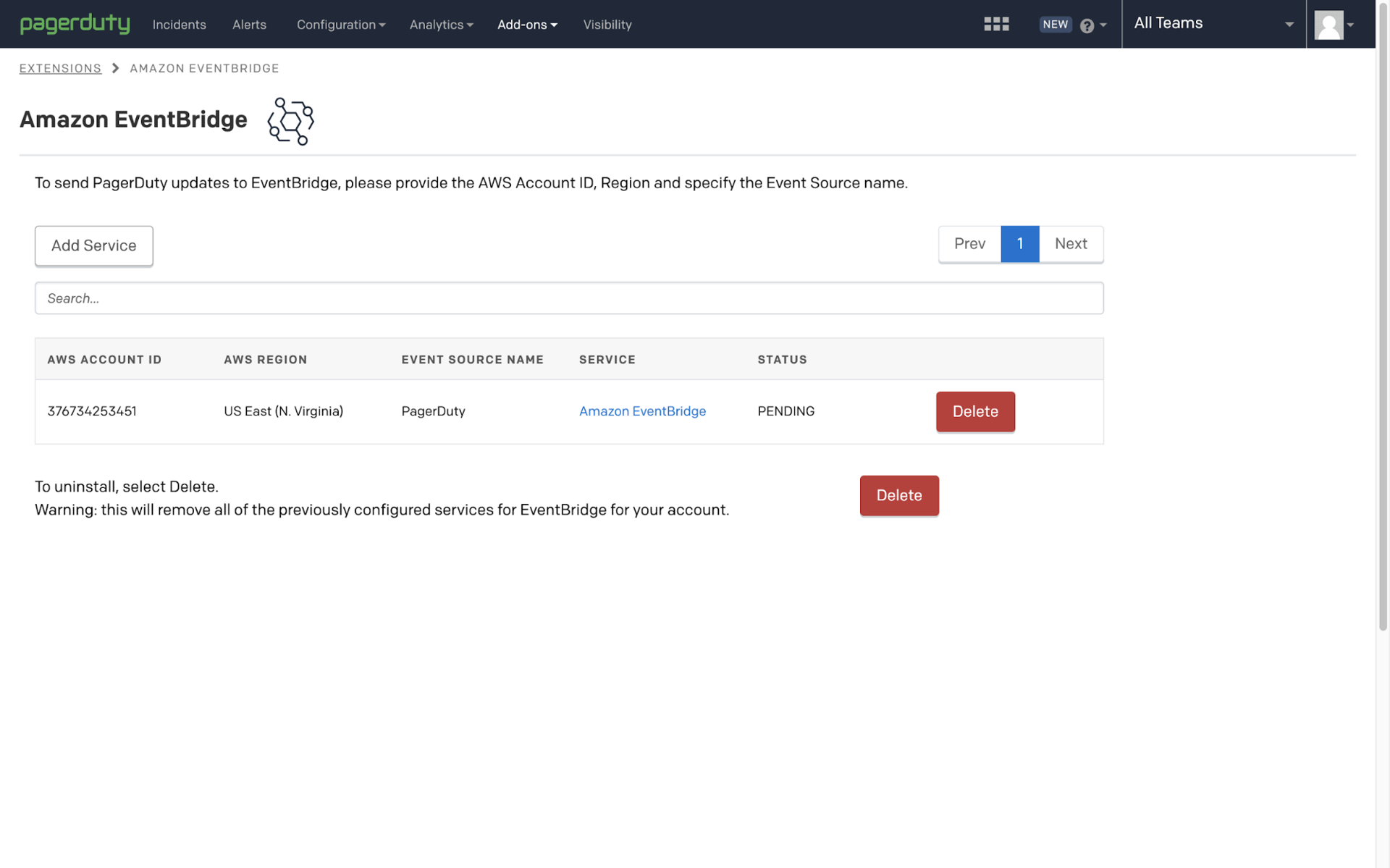Click the user avatar icon

[1328, 25]
